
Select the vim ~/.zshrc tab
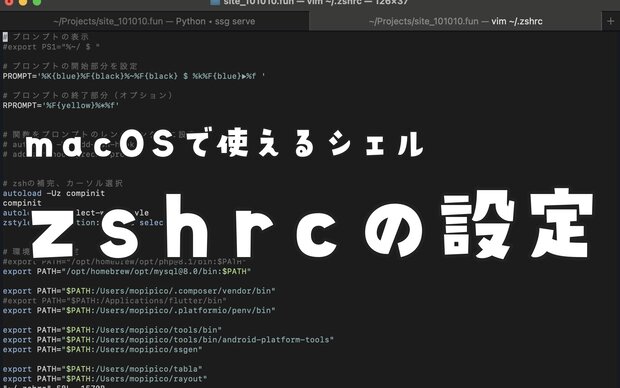[455, 21]
